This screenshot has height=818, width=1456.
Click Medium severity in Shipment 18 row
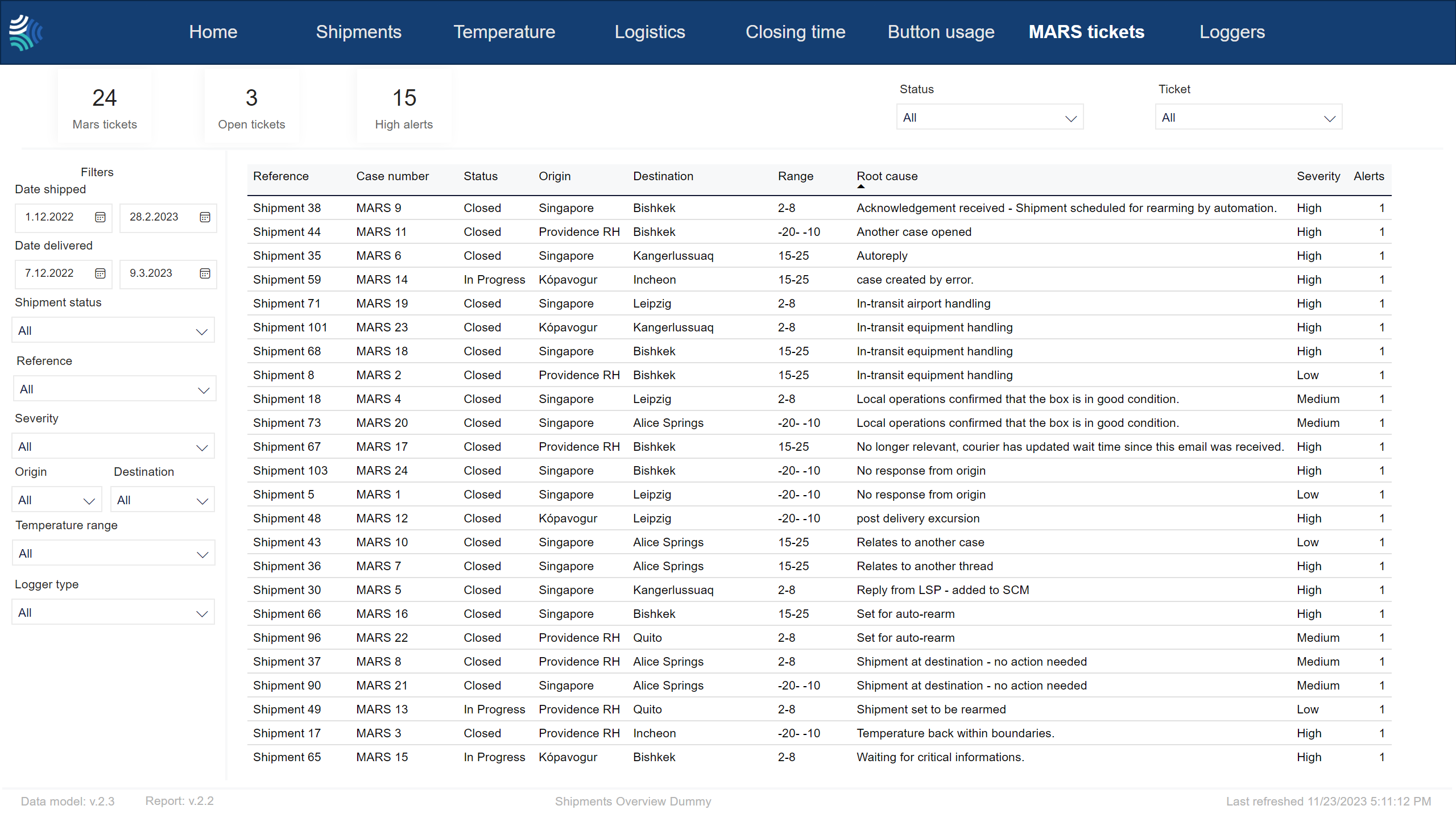click(x=1318, y=399)
